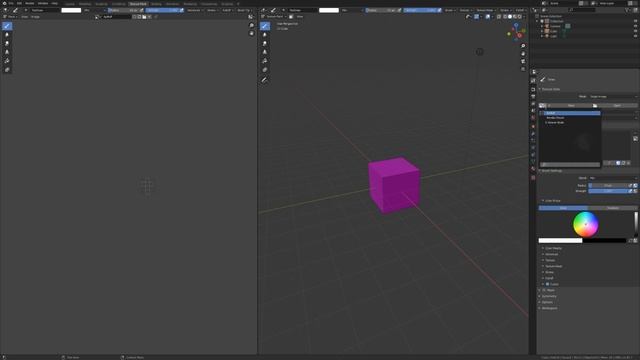Select the Soften tool in the image editor
Image resolution: width=640 pixels, height=360 pixels.
pyautogui.click(x=7, y=35)
